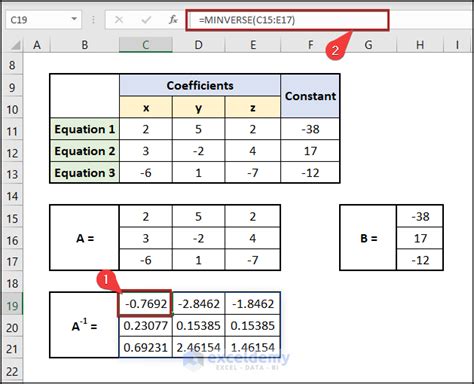Select cell D20 with 0.15385
The image size is (474, 384).
[199, 325]
